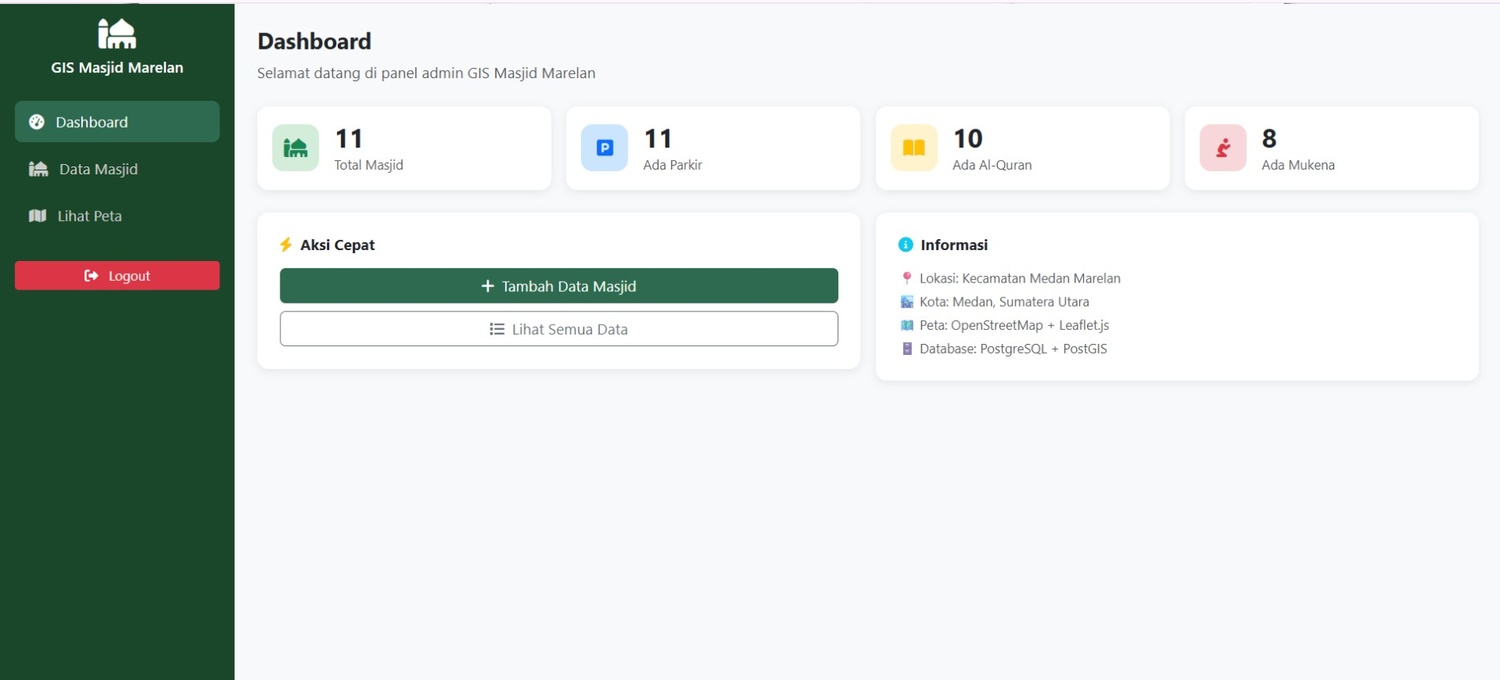Click the red Logout button
Viewport: 1500px width, 680px height.
coord(117,276)
